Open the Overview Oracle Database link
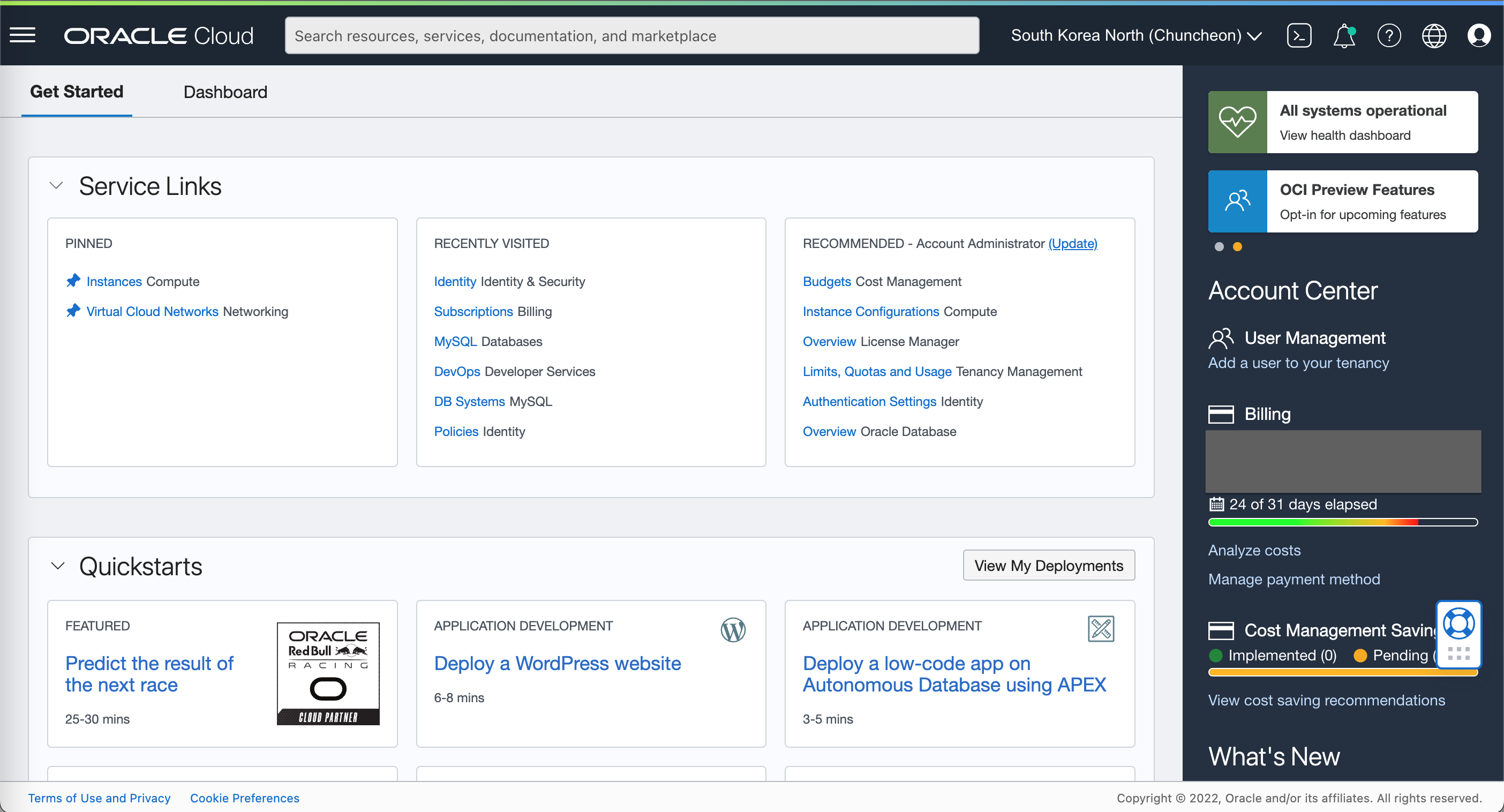Screen dimensions: 1504x812 point(829,431)
